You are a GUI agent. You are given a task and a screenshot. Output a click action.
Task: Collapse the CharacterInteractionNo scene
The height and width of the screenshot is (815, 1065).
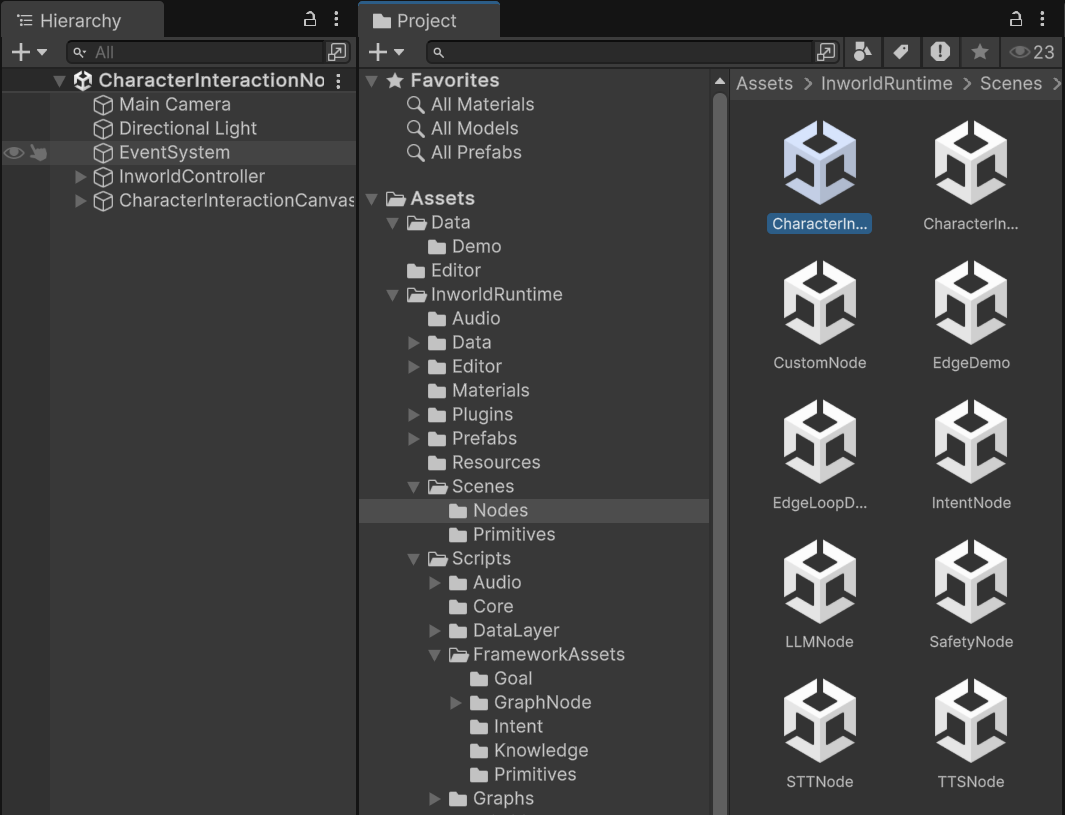tap(59, 82)
